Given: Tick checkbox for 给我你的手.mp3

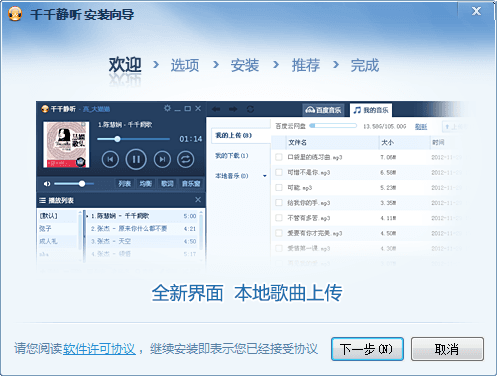Looking at the screenshot, I should coord(279,203).
